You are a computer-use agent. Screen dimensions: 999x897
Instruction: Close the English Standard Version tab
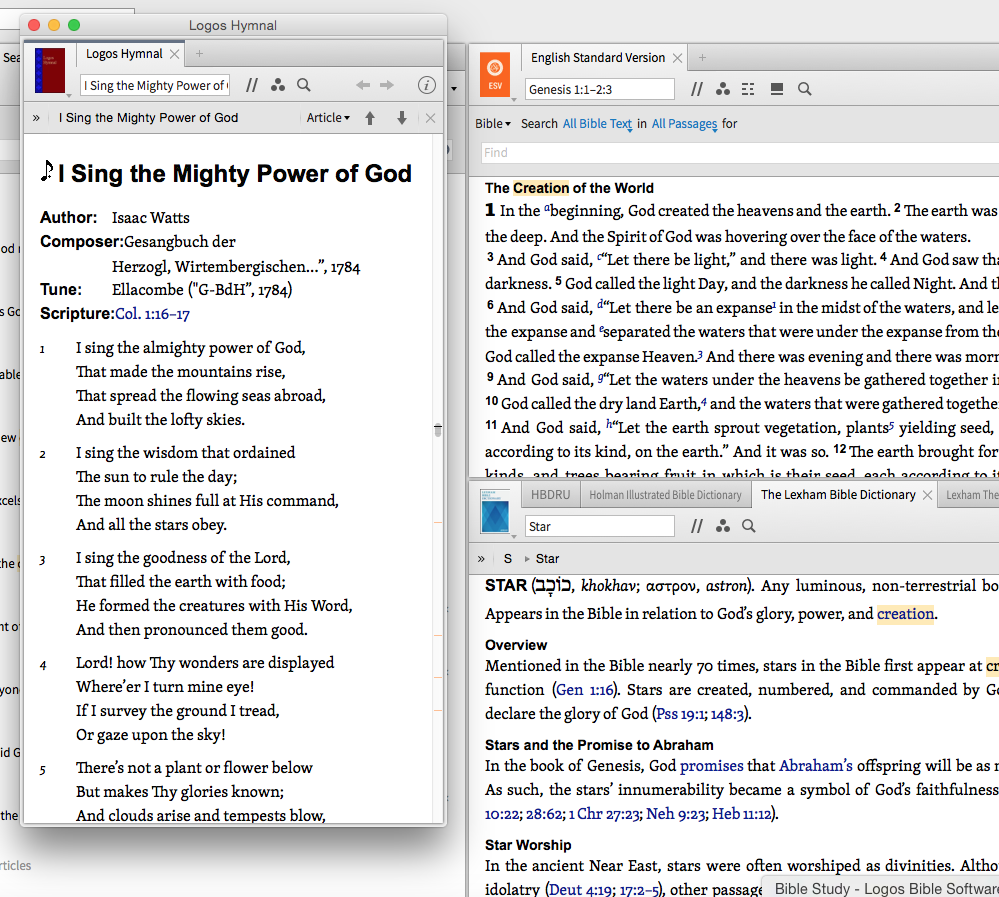pyautogui.click(x=677, y=58)
